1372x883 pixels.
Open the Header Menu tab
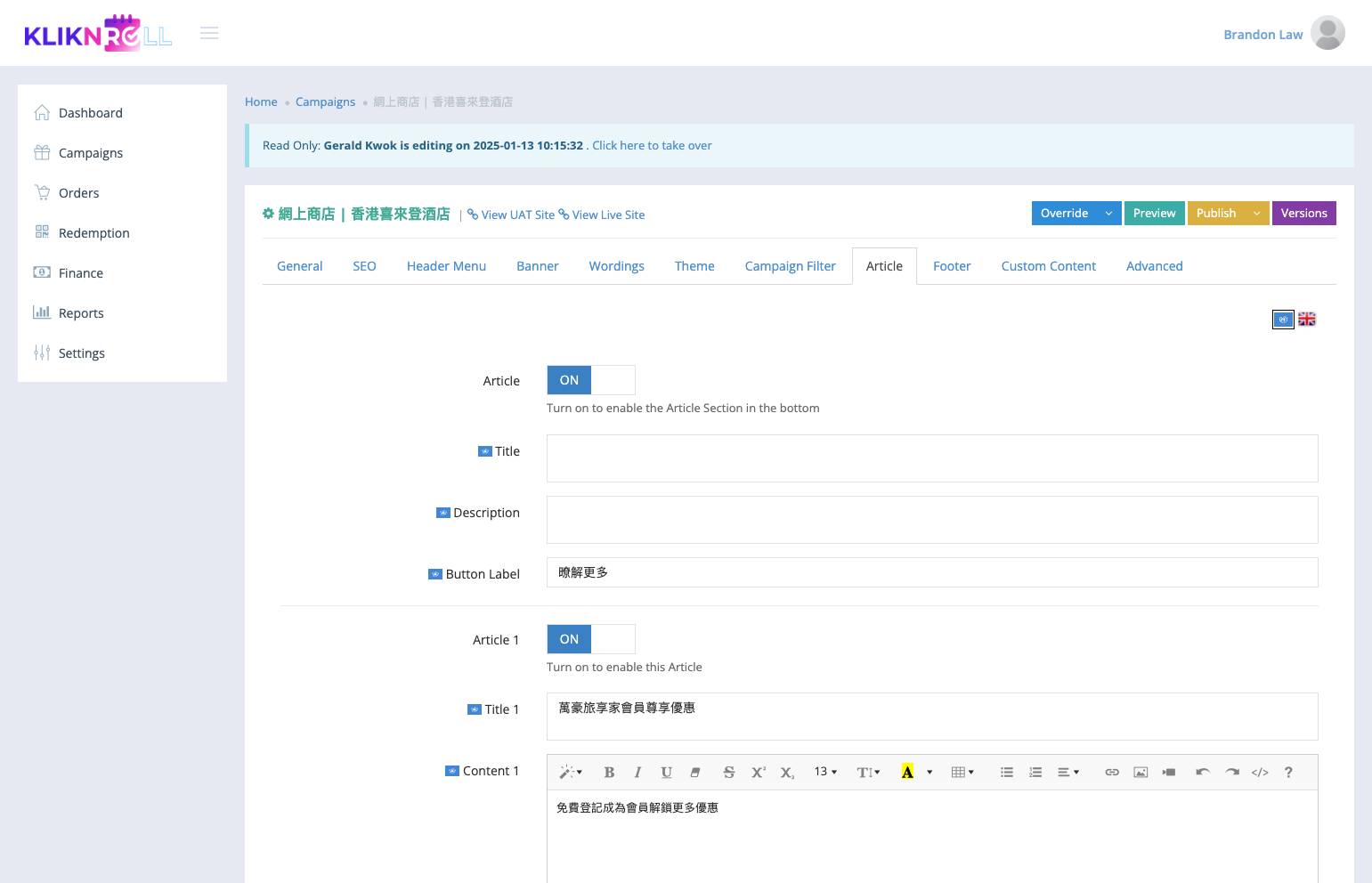click(446, 266)
